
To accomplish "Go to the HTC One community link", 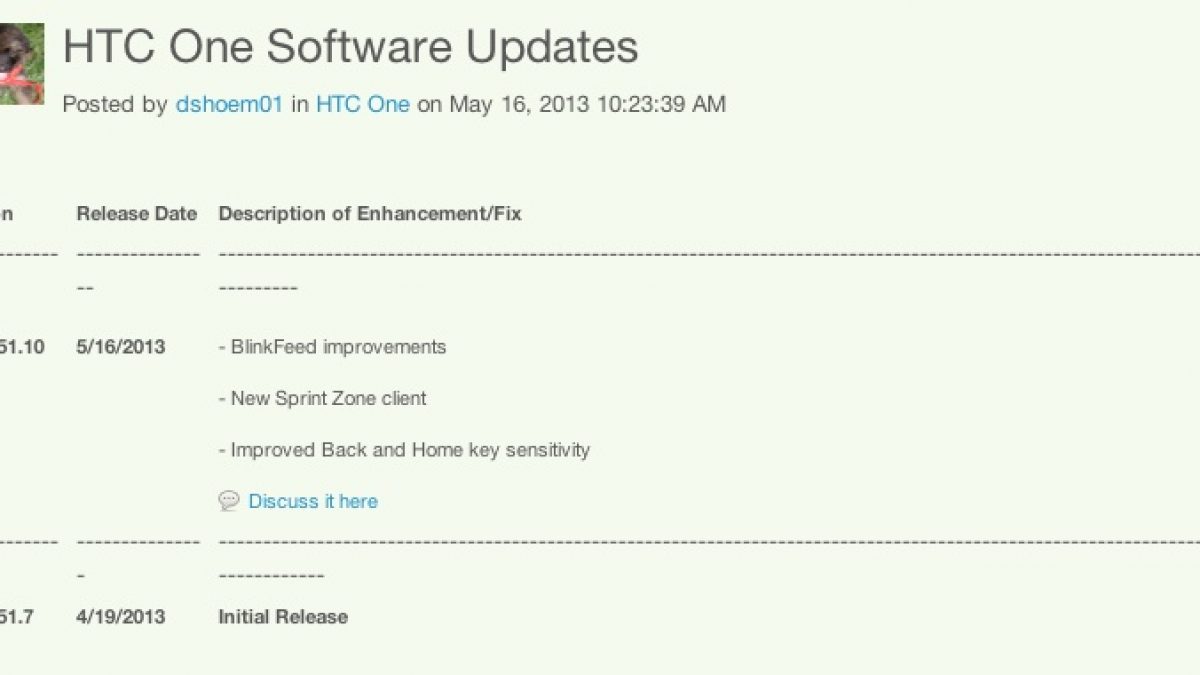I will (x=363, y=104).
